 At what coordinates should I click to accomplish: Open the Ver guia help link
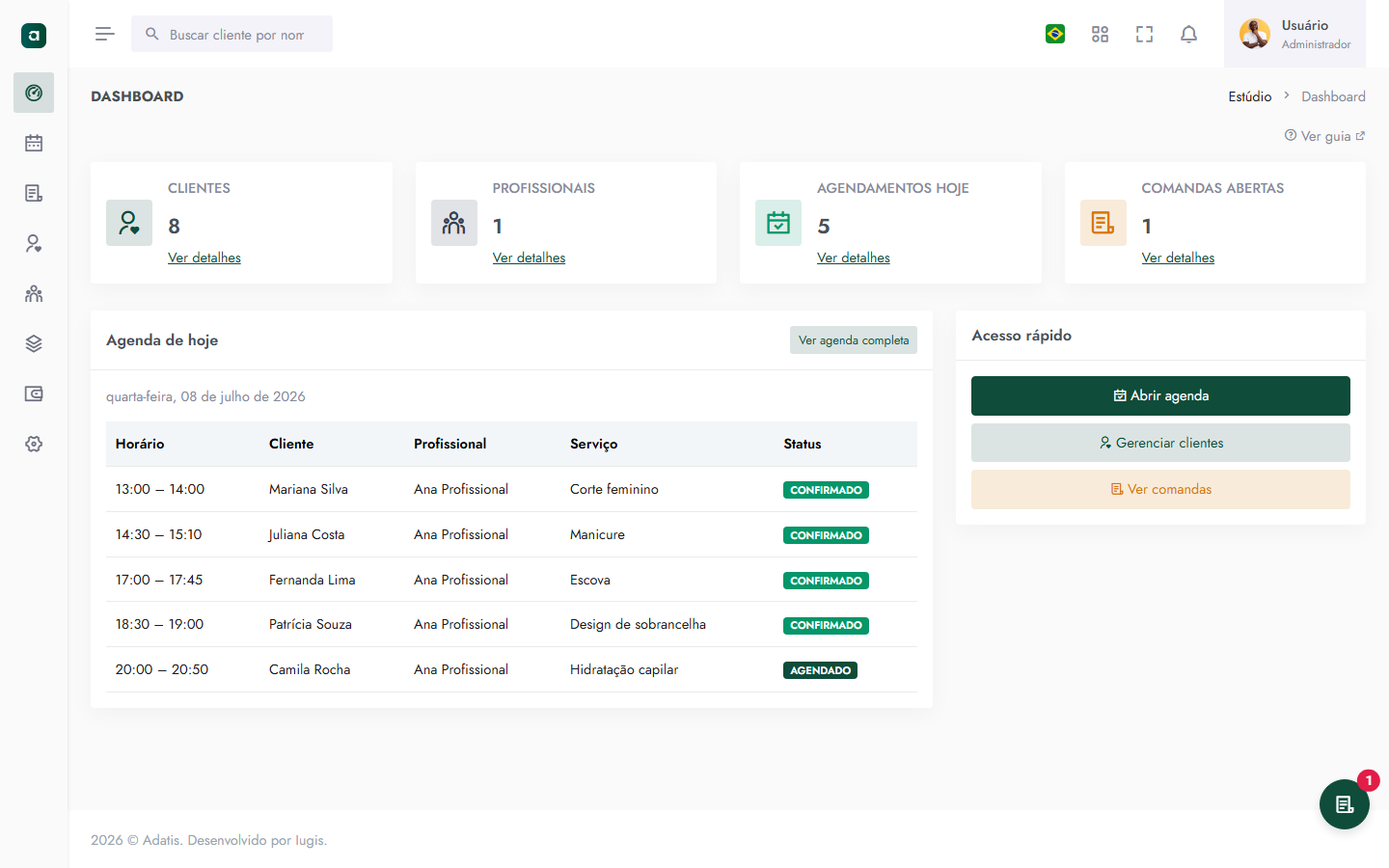pos(1325,136)
